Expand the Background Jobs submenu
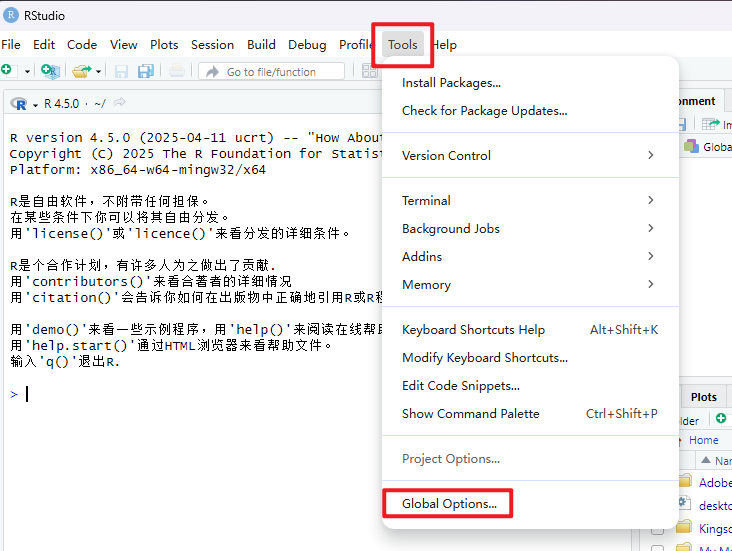The image size is (732, 551). click(530, 228)
